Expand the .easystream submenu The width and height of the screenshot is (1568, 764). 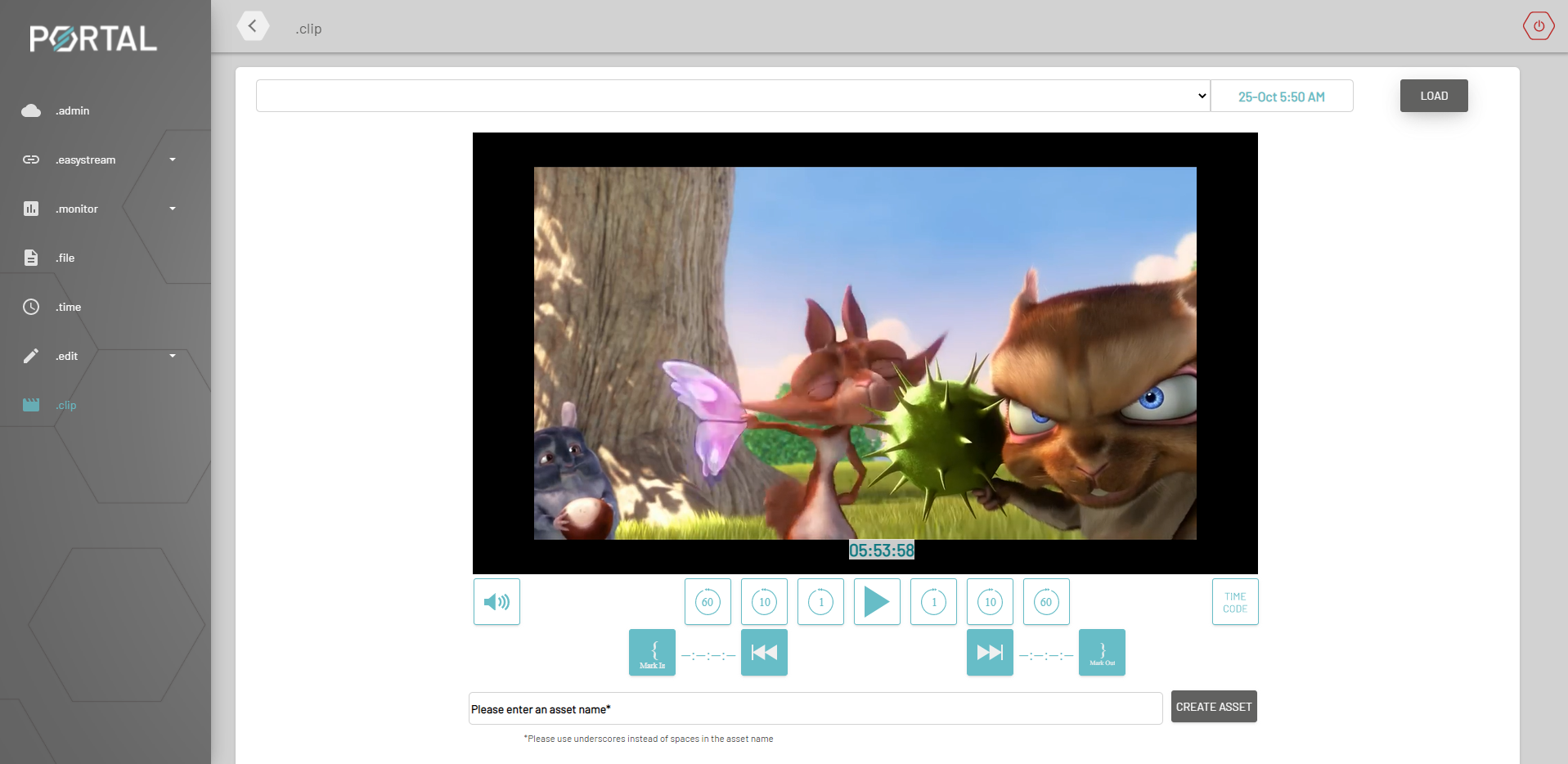click(x=172, y=160)
